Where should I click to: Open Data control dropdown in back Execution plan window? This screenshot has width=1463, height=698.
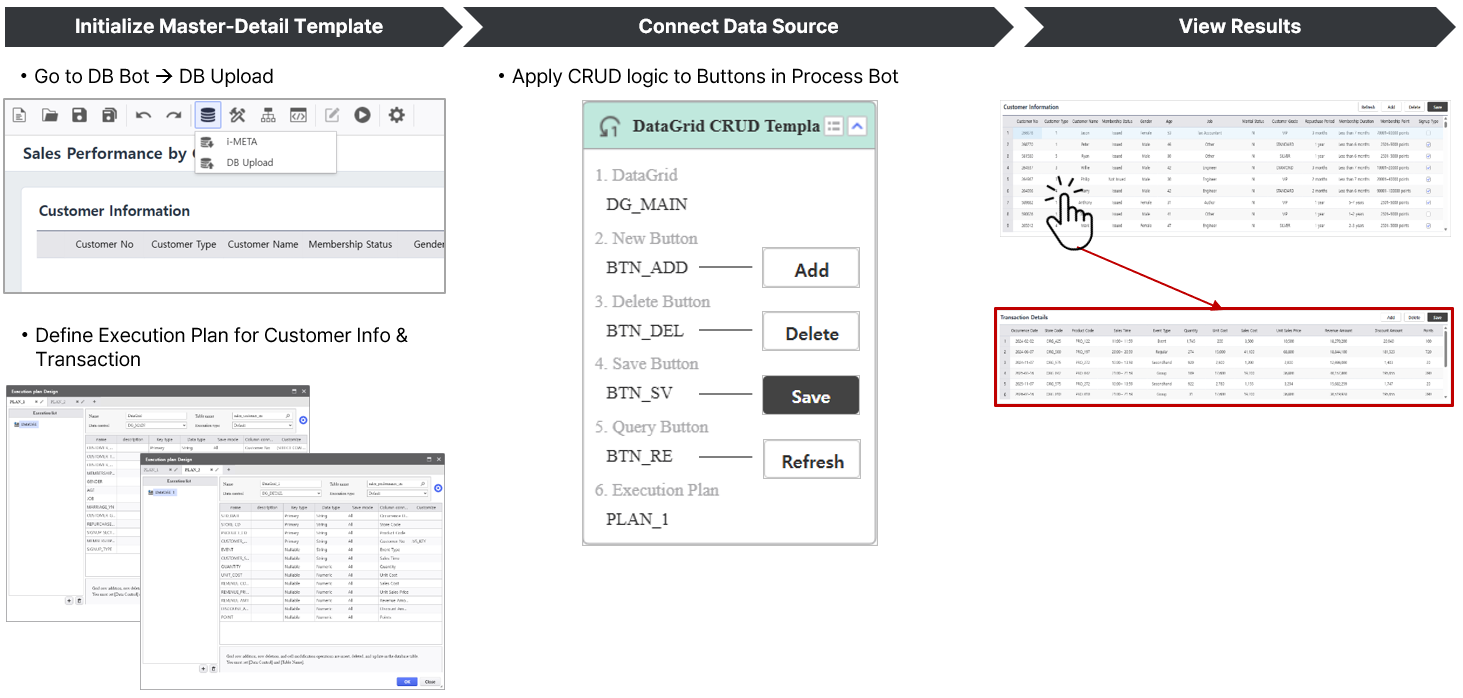click(156, 425)
